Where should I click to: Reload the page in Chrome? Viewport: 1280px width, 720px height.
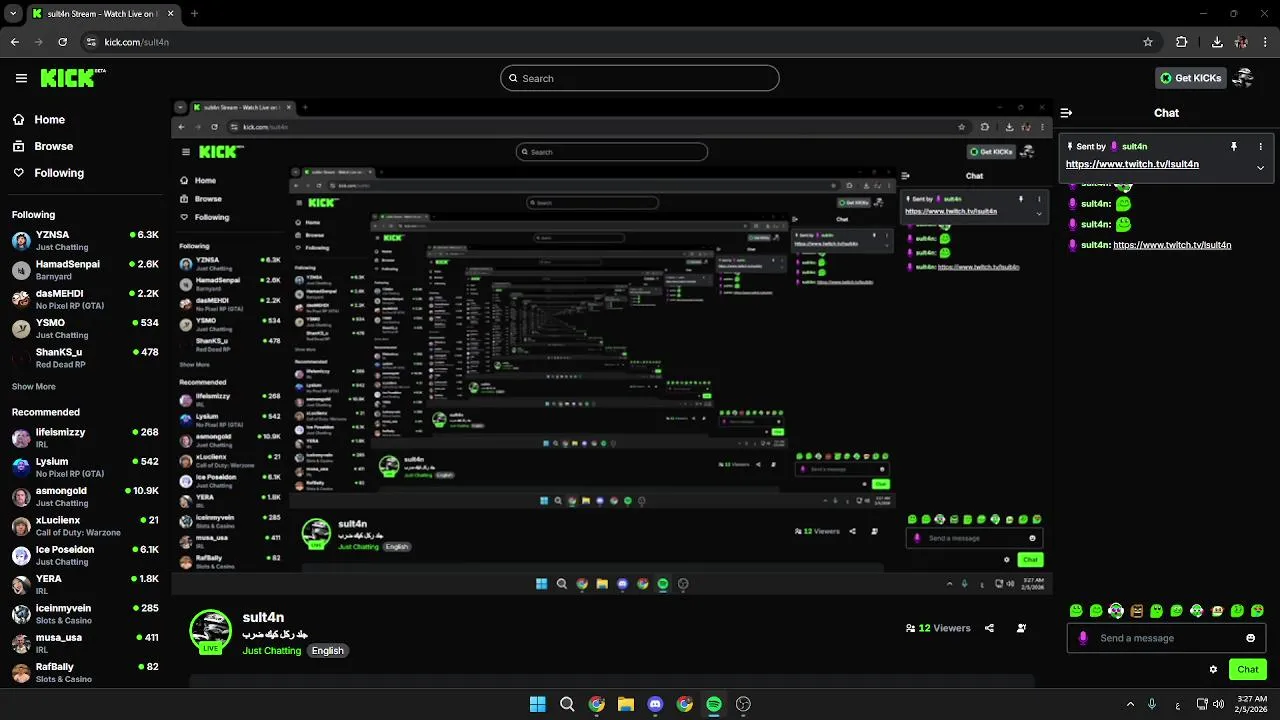pos(63,42)
